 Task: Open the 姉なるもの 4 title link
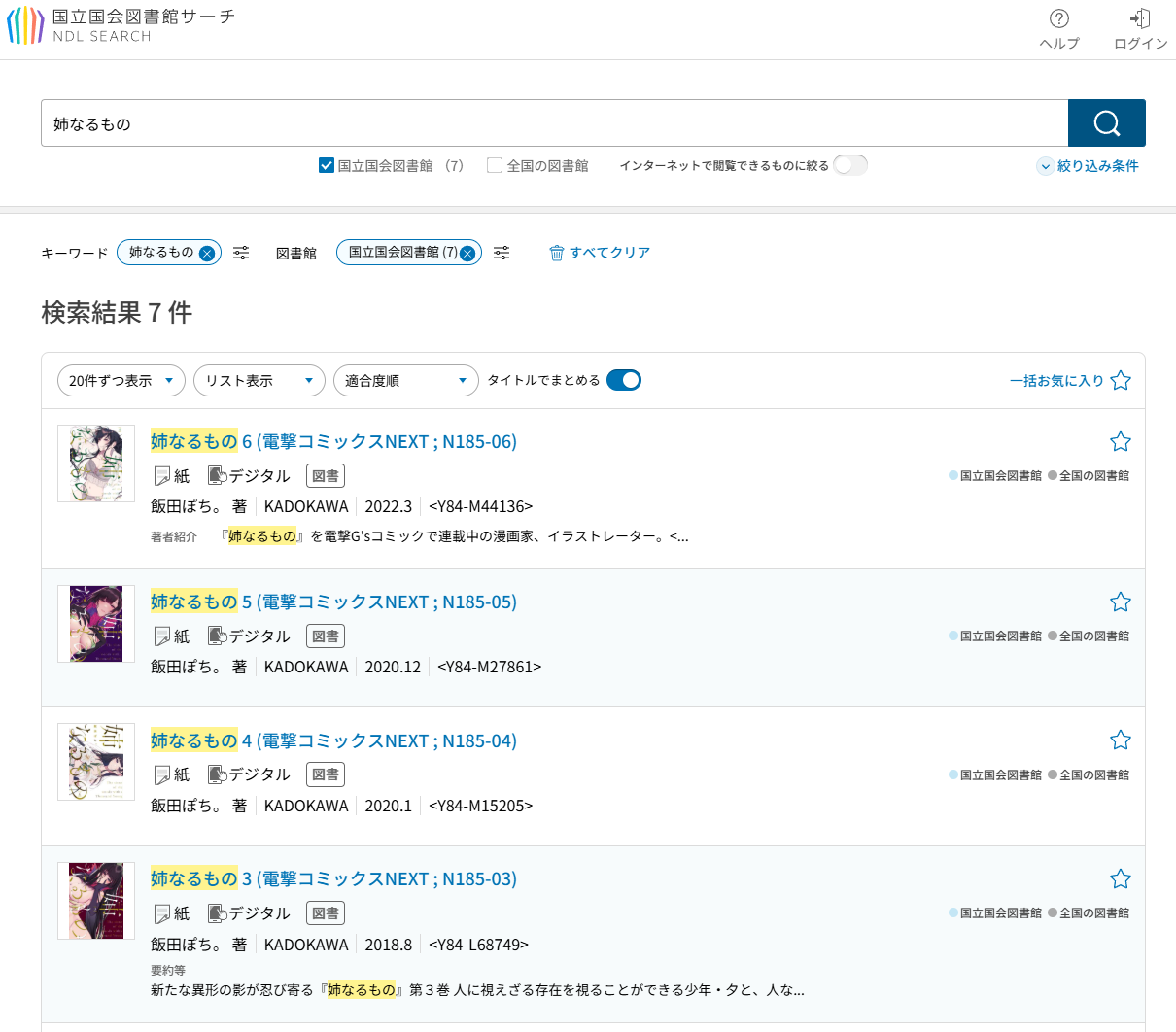click(333, 740)
